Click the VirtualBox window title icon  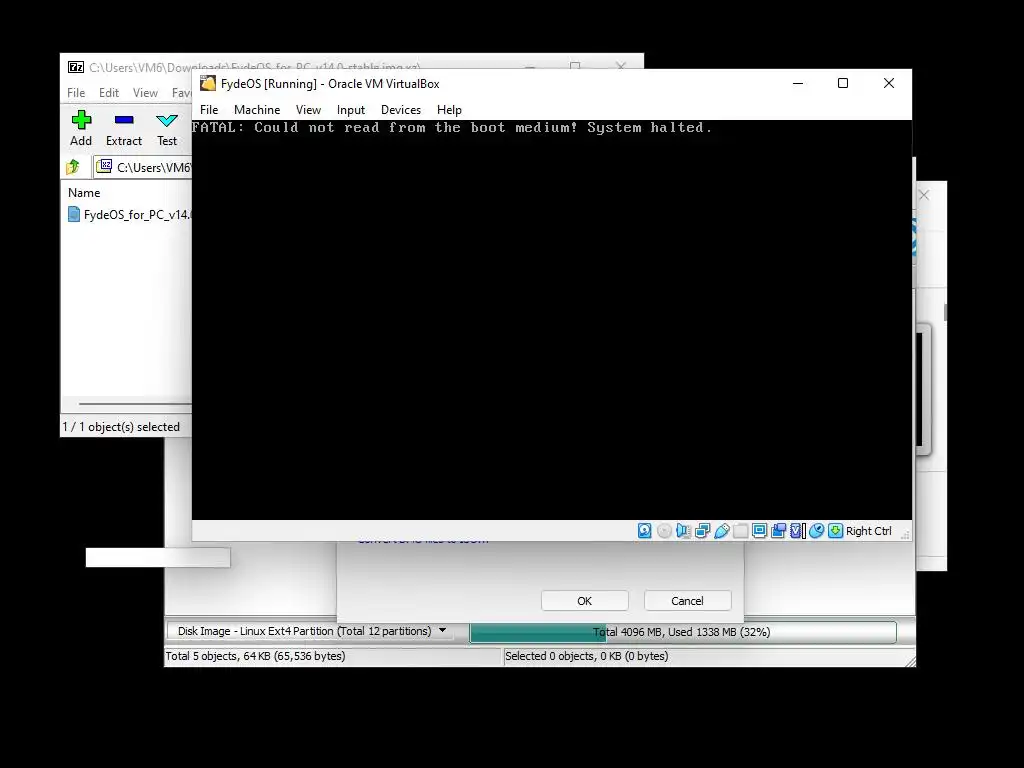point(208,84)
